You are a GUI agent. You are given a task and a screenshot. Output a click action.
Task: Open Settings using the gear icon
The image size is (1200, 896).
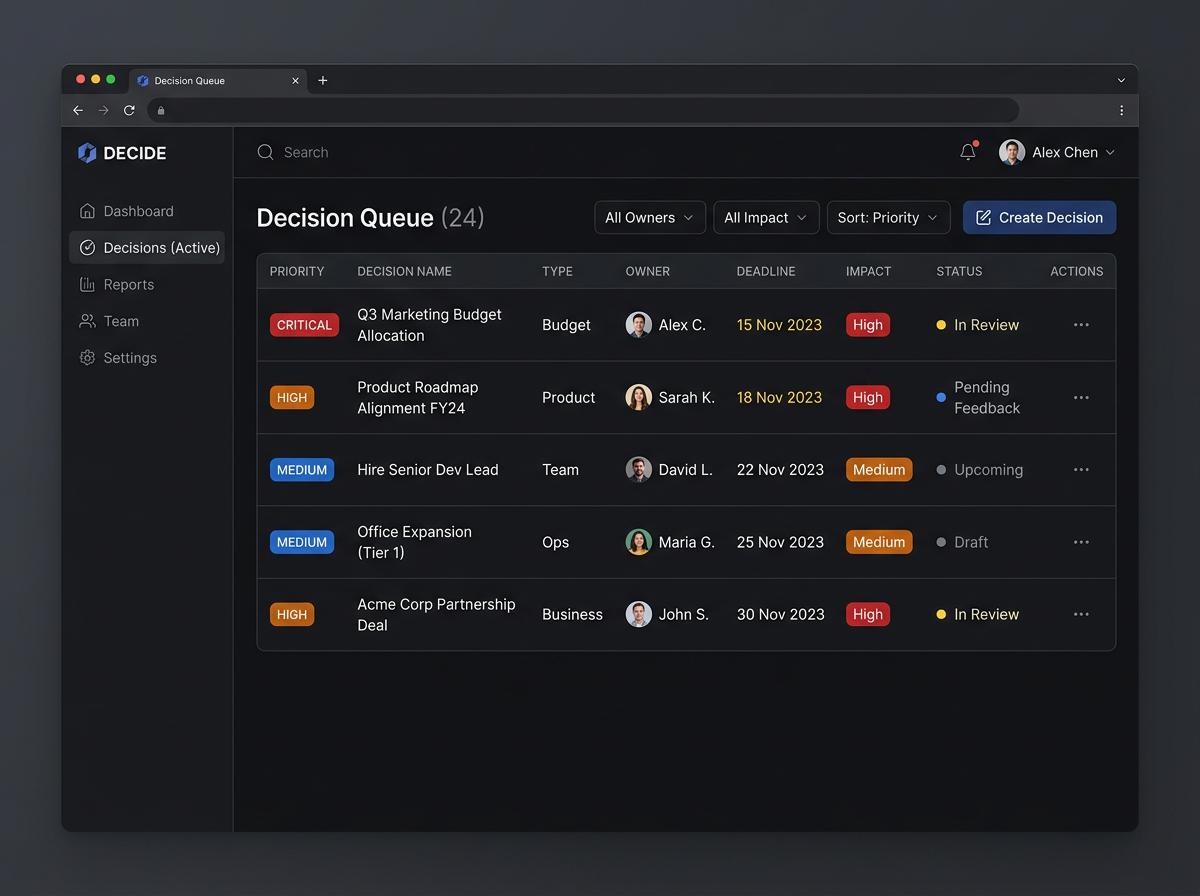pos(88,357)
